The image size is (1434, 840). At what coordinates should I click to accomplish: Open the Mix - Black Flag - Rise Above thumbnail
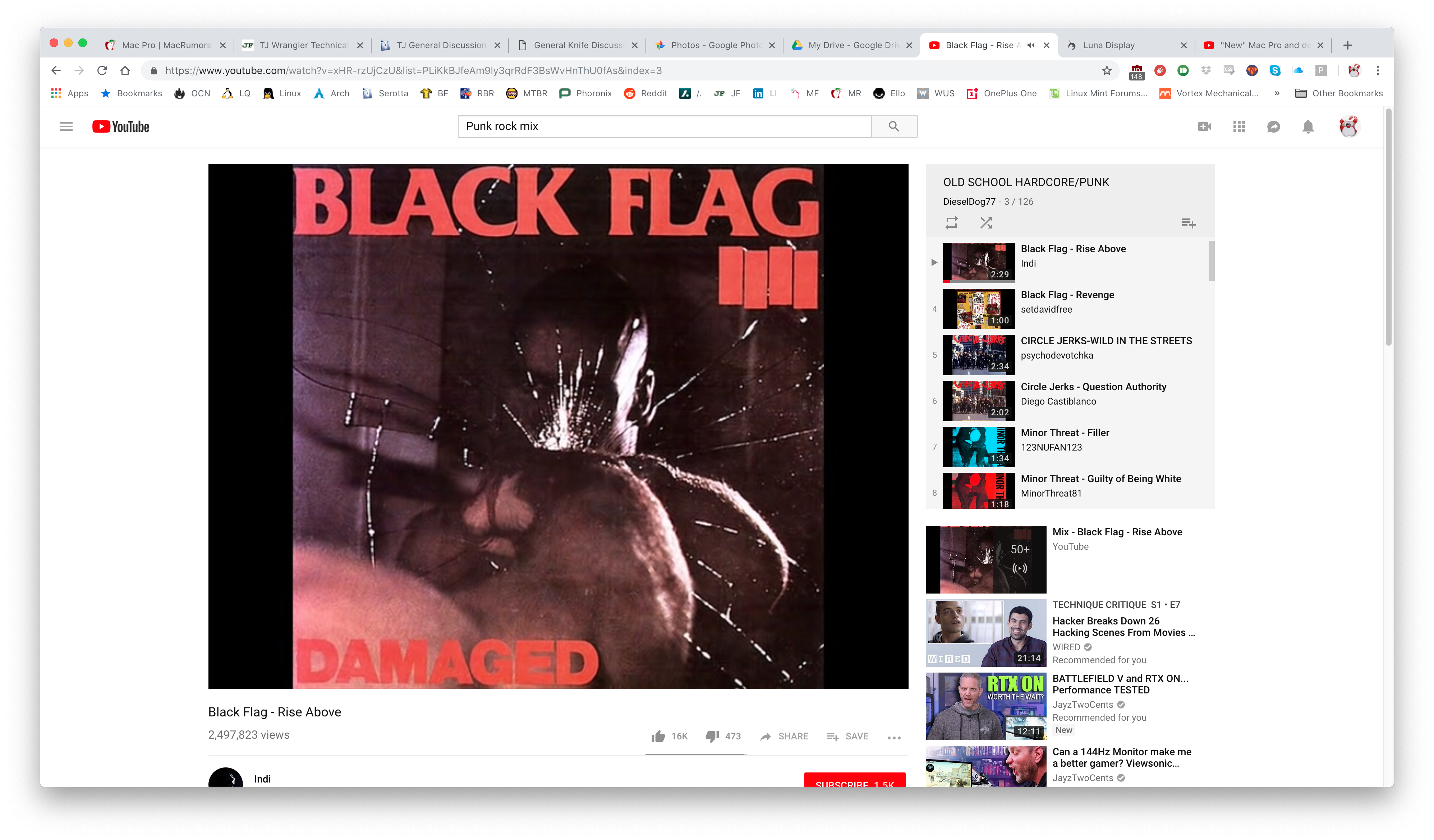pos(985,559)
